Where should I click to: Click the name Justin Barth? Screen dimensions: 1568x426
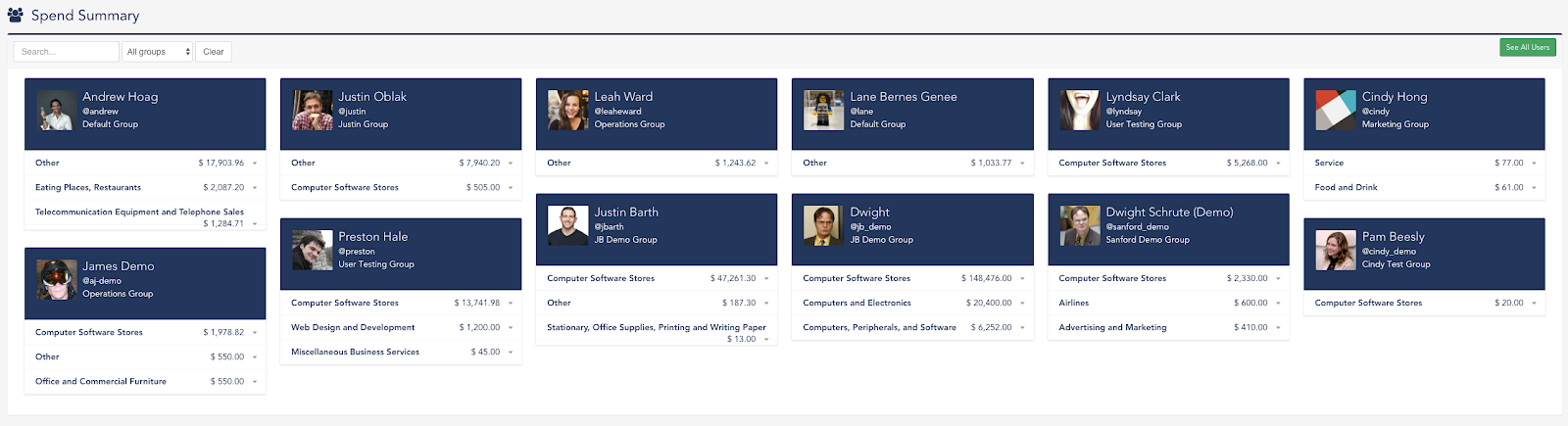[626, 213]
